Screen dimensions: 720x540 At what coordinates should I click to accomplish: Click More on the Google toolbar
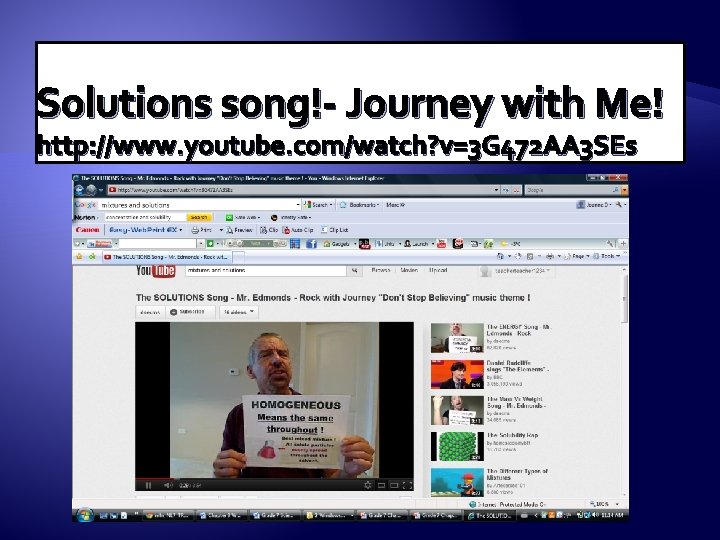tap(395, 205)
